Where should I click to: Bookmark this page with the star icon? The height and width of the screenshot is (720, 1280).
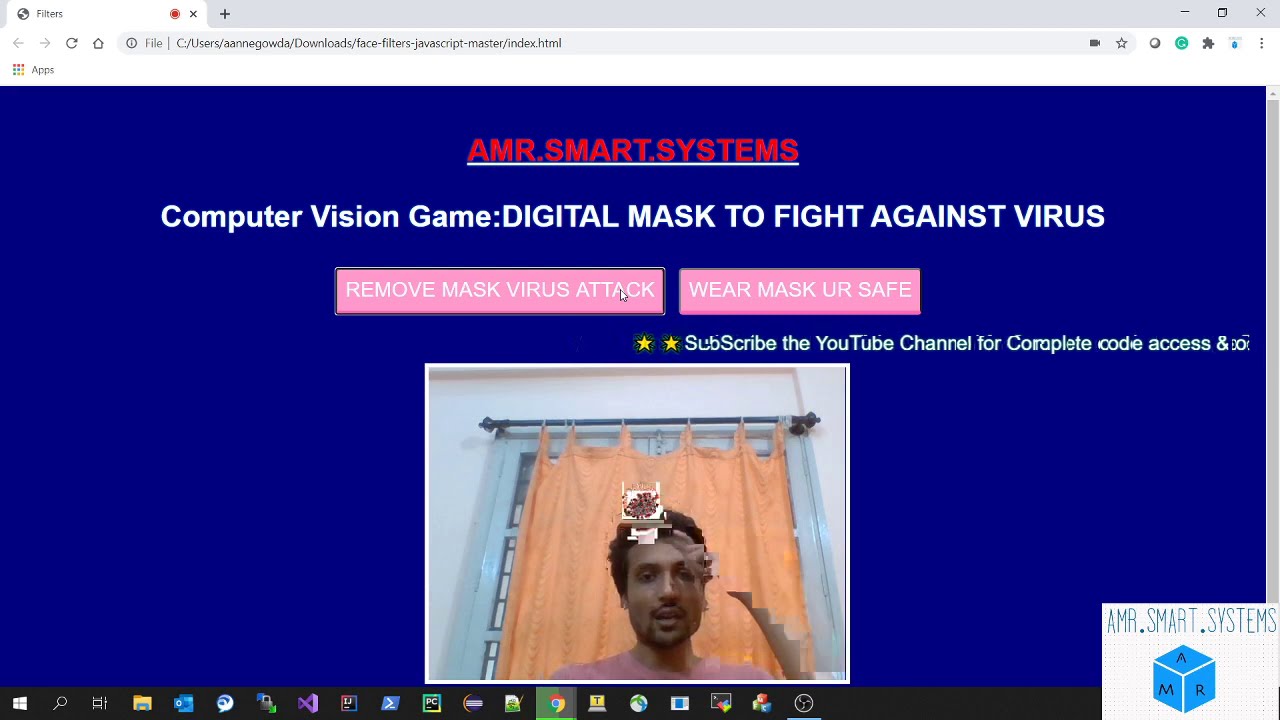[x=1122, y=43]
